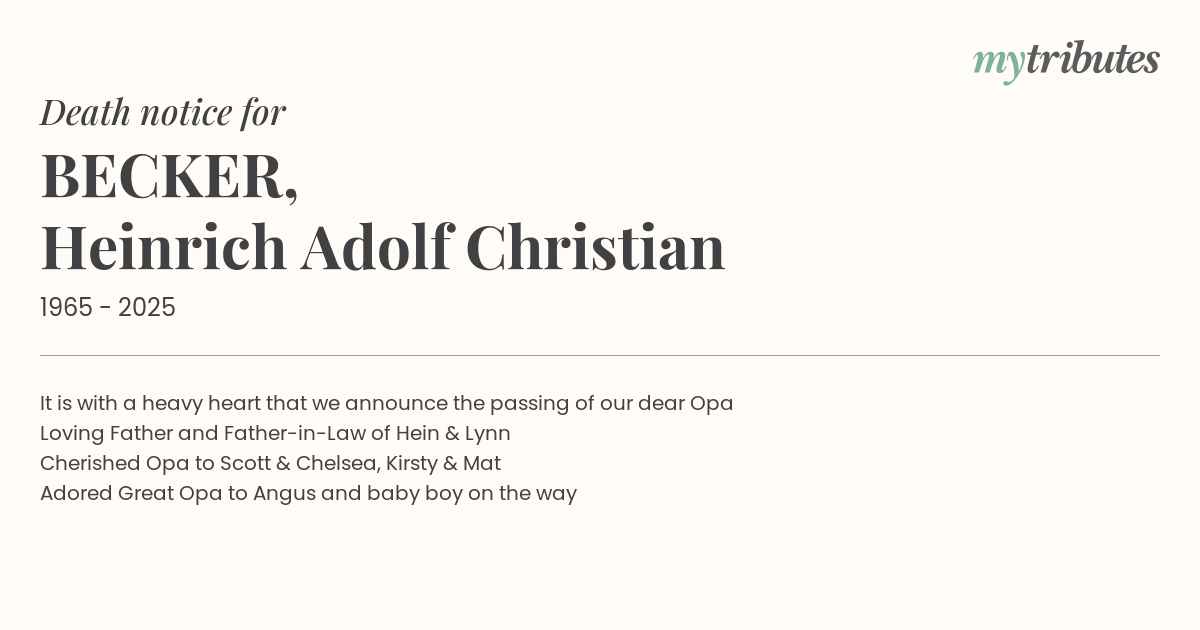Click the horizontal divider line
Screen dimensions: 1200x630
pyautogui.click(x=600, y=355)
